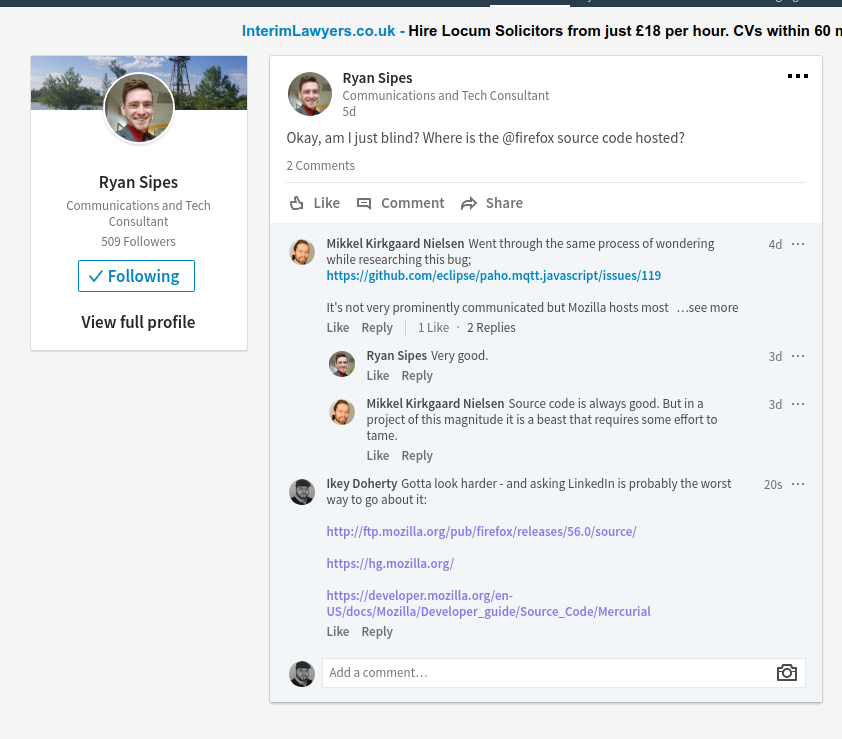Open the post options three-dot menu
Viewport: 842px width, 739px height.
[797, 76]
